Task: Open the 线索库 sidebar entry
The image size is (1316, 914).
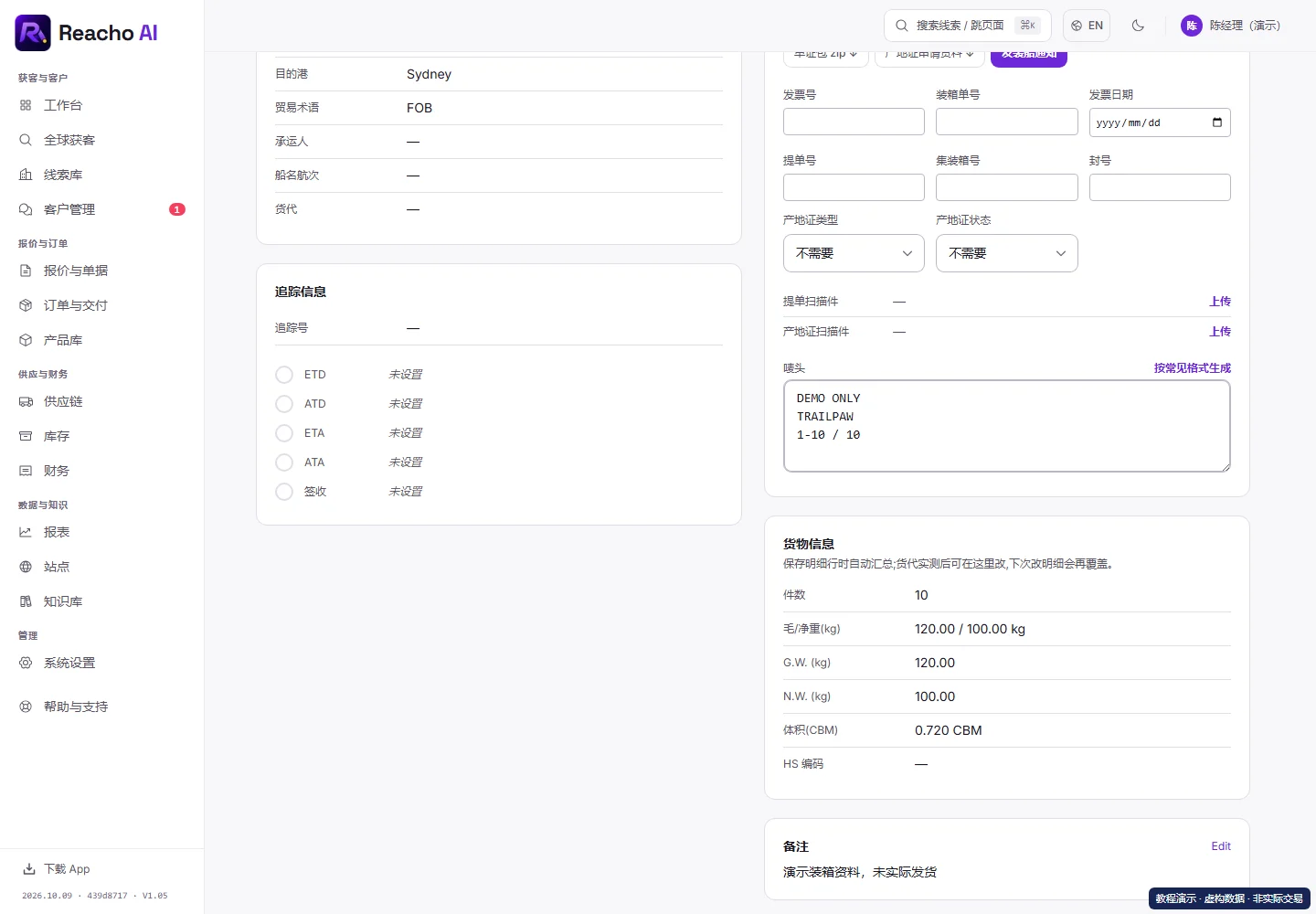Action: pyautogui.click(x=101, y=175)
